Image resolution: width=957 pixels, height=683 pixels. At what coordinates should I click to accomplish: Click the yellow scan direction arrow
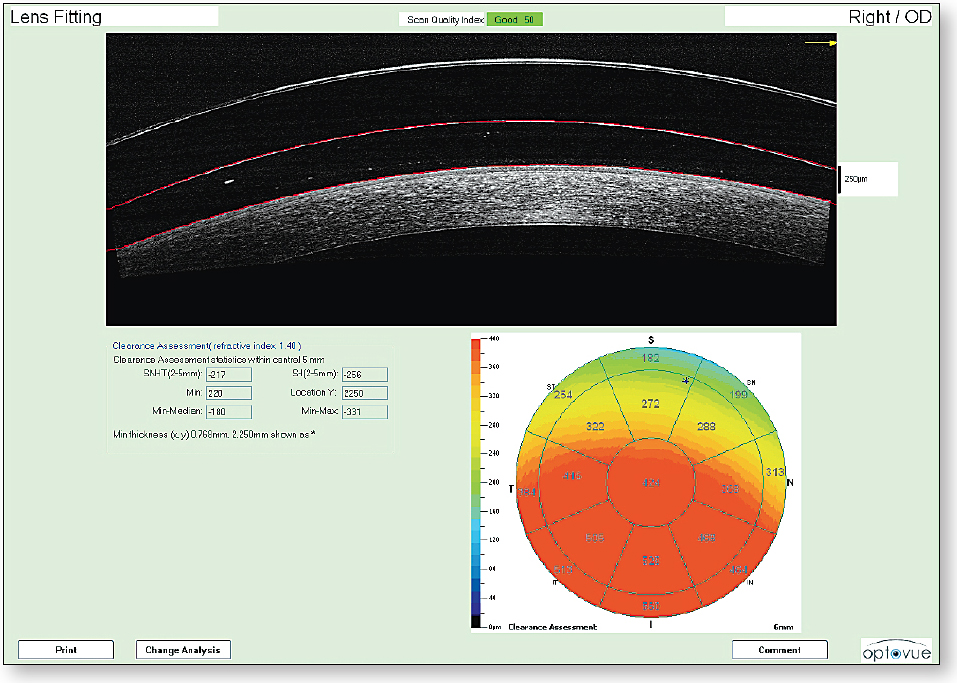[x=822, y=45]
